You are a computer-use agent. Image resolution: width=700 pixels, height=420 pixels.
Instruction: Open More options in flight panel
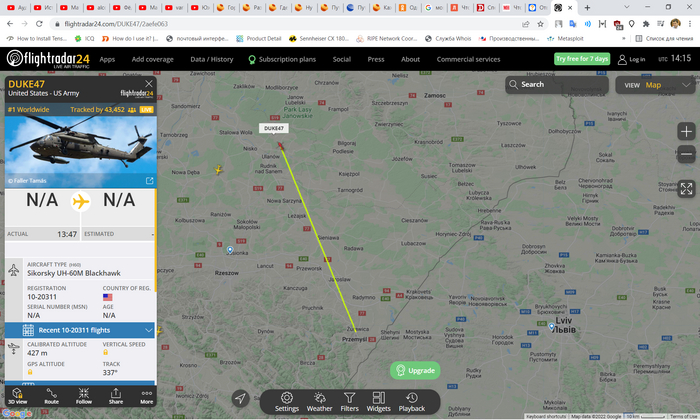(146, 395)
